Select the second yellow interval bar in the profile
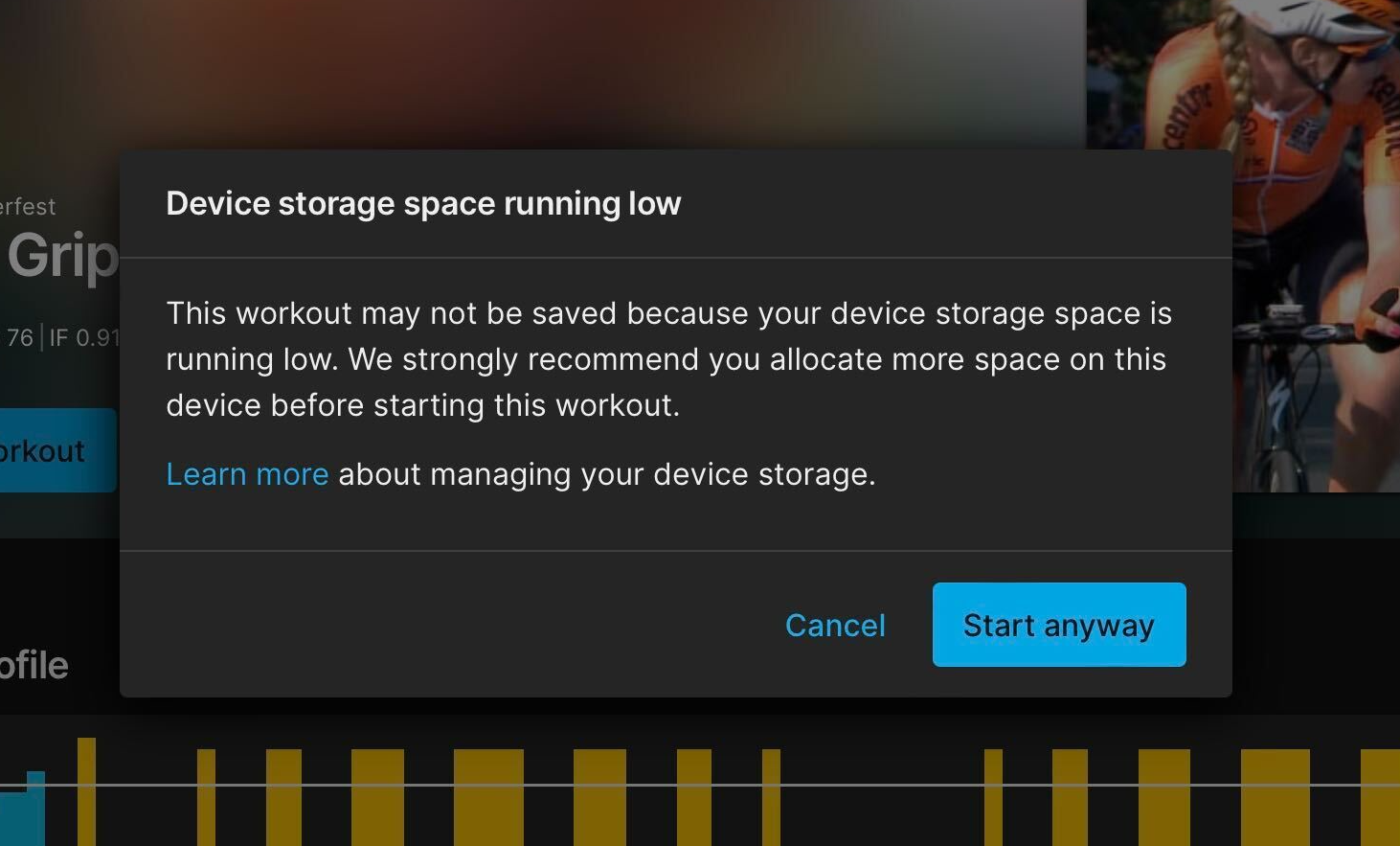1400x846 pixels. pyautogui.click(x=206, y=797)
